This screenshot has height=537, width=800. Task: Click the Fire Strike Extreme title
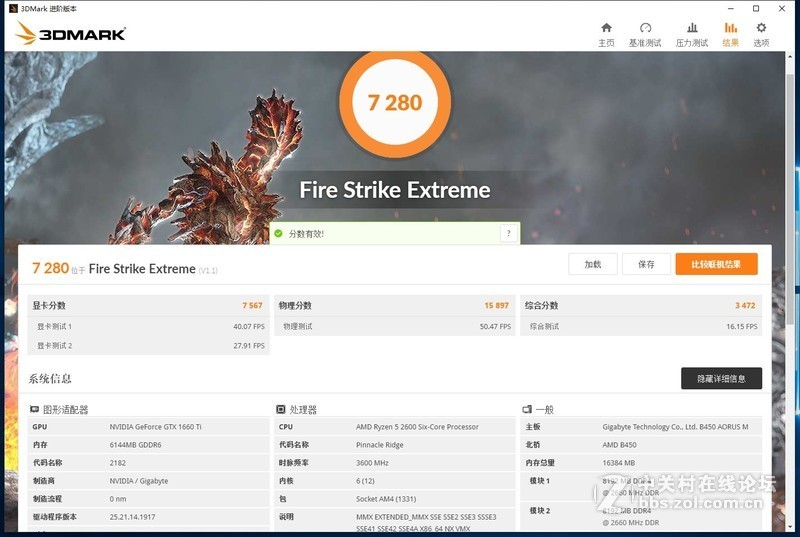(x=395, y=190)
